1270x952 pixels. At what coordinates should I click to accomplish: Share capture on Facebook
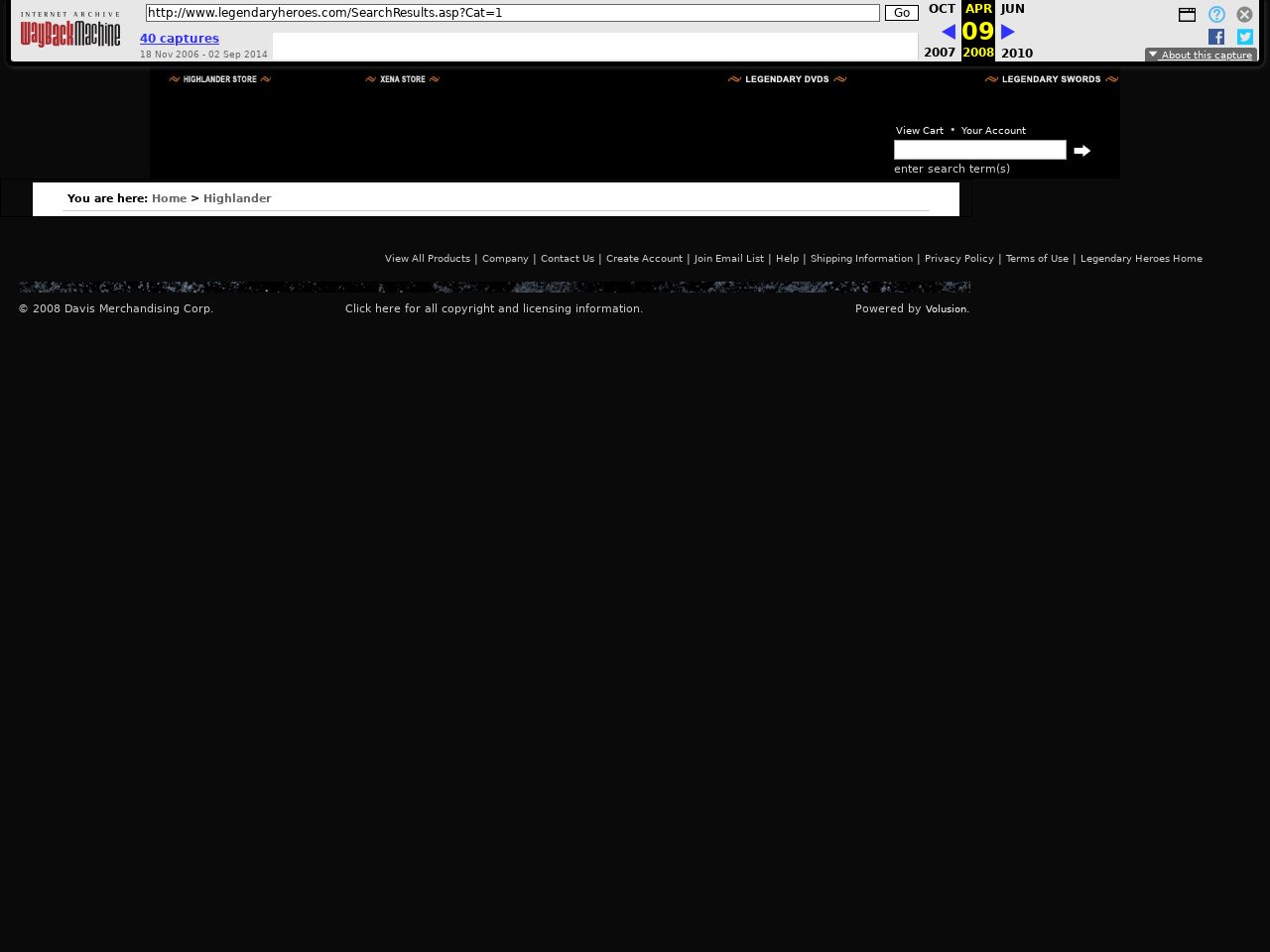coord(1215,37)
